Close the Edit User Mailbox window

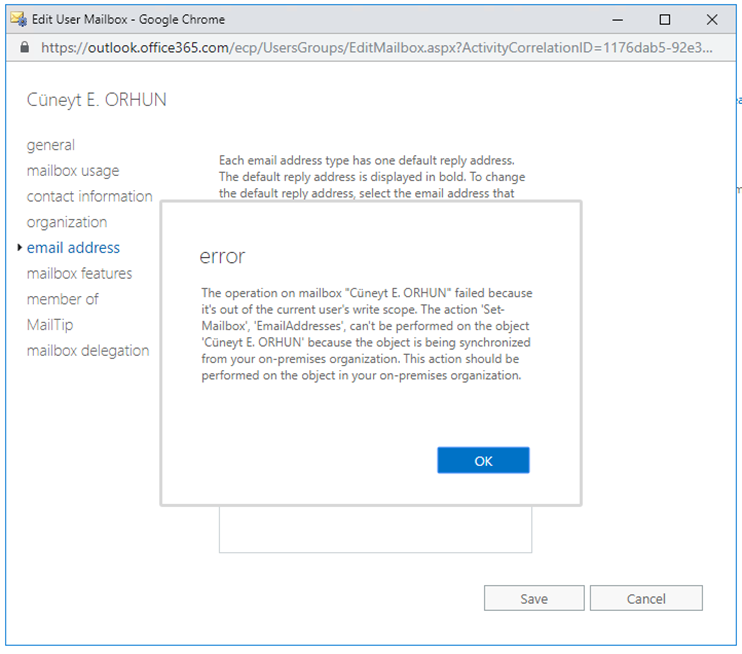coord(712,19)
